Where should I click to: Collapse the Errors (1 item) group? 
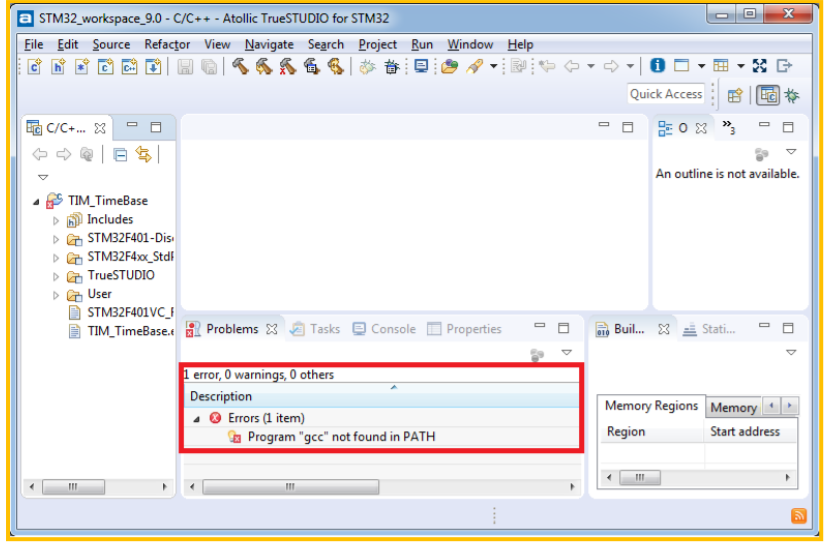pyautogui.click(x=196, y=419)
